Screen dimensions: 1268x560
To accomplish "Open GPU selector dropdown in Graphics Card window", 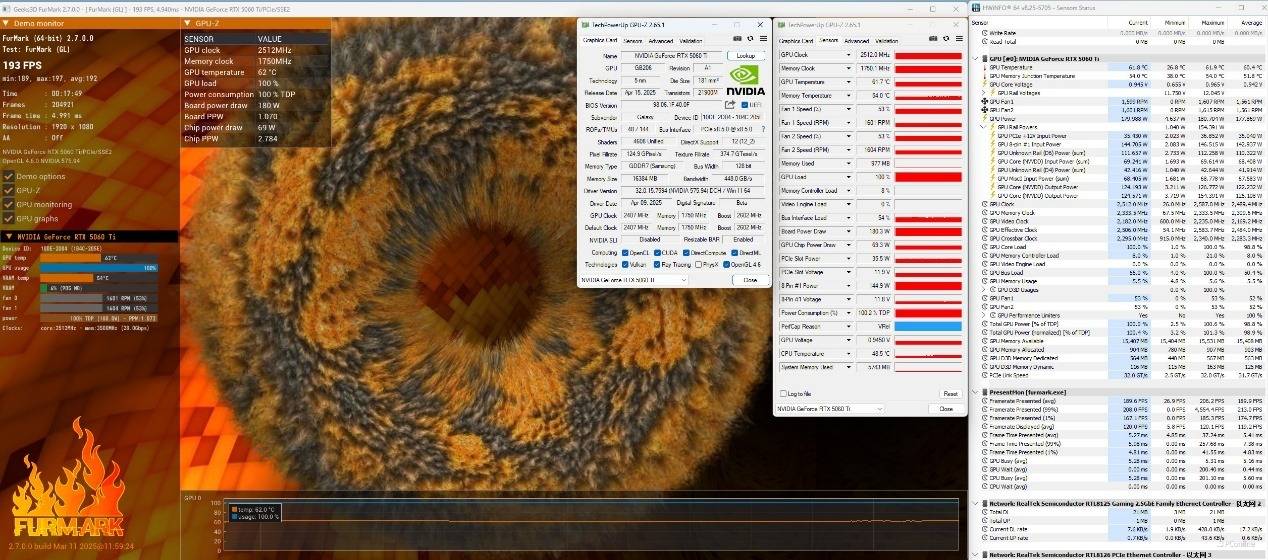I will 683,280.
